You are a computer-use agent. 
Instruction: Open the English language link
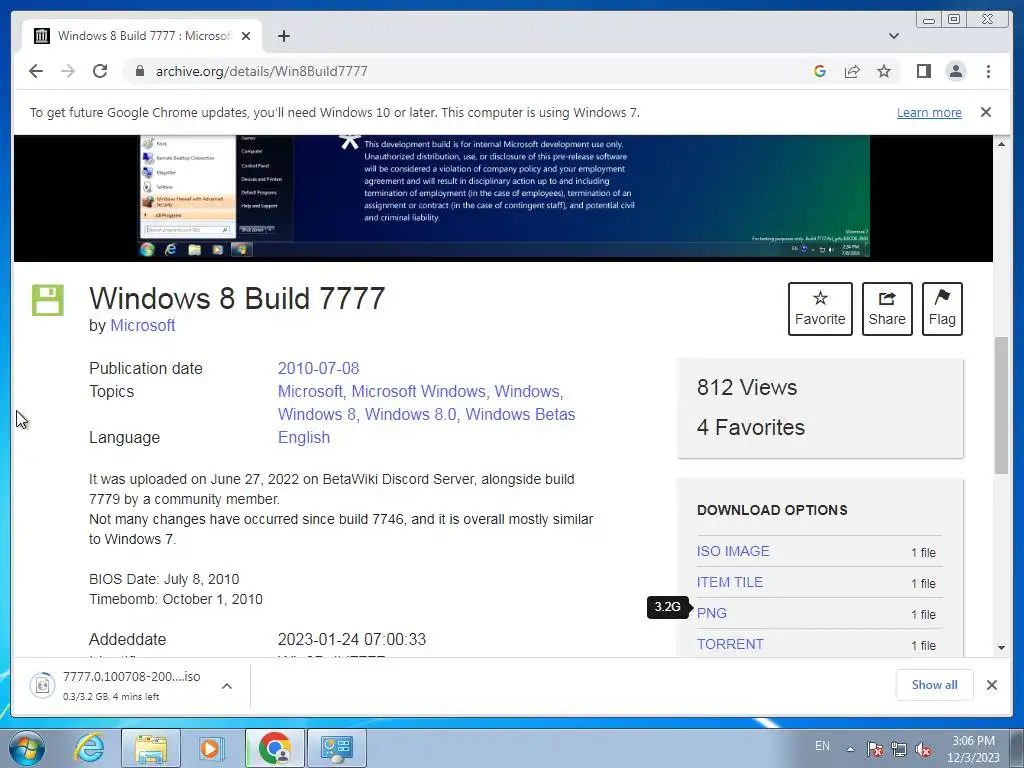[304, 438]
